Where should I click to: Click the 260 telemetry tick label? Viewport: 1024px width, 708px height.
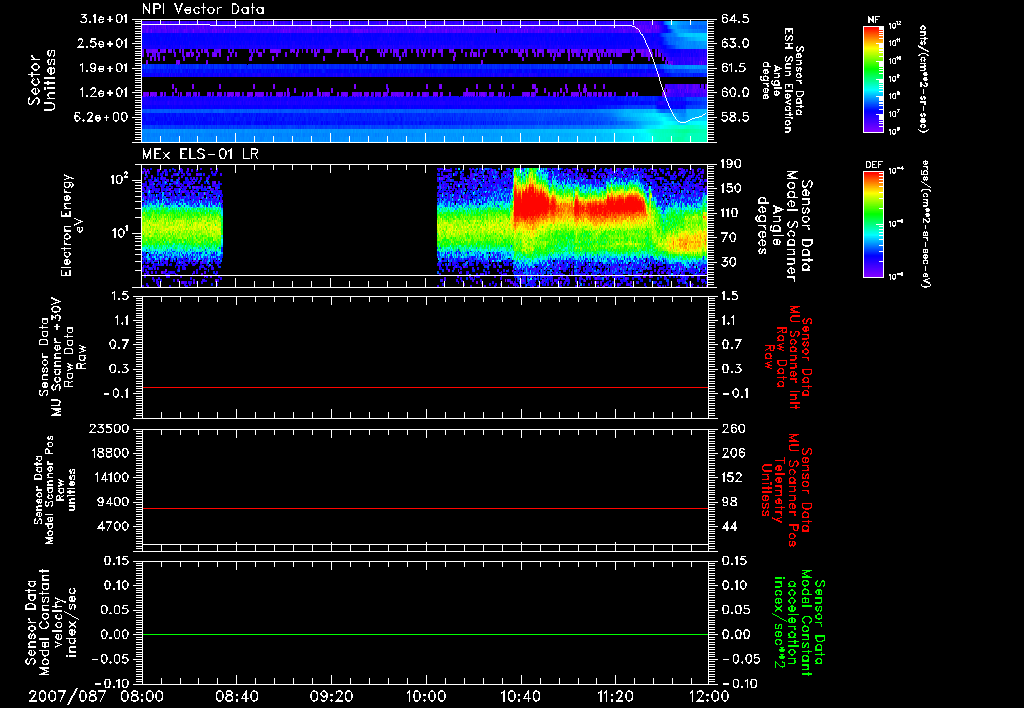point(733,429)
